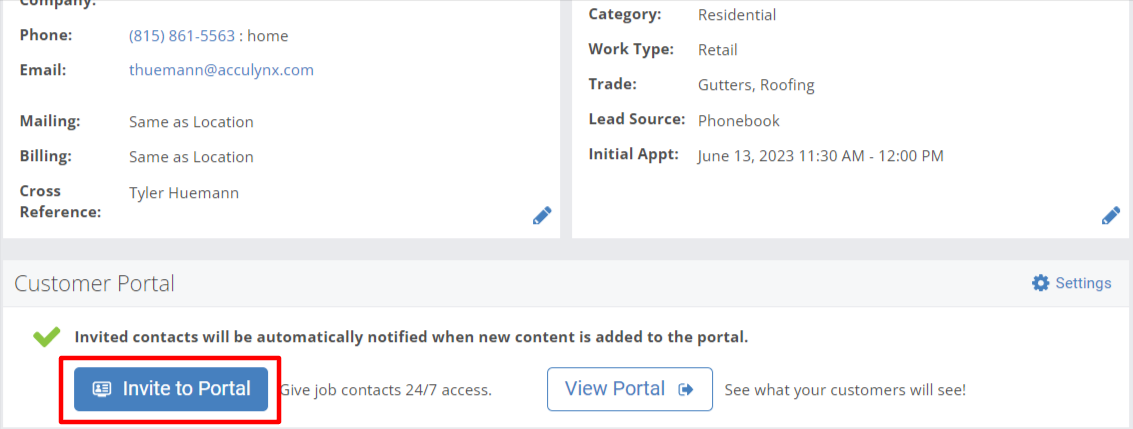Click the Gutters, Roofing trade value
The width and height of the screenshot is (1133, 429).
756,85
